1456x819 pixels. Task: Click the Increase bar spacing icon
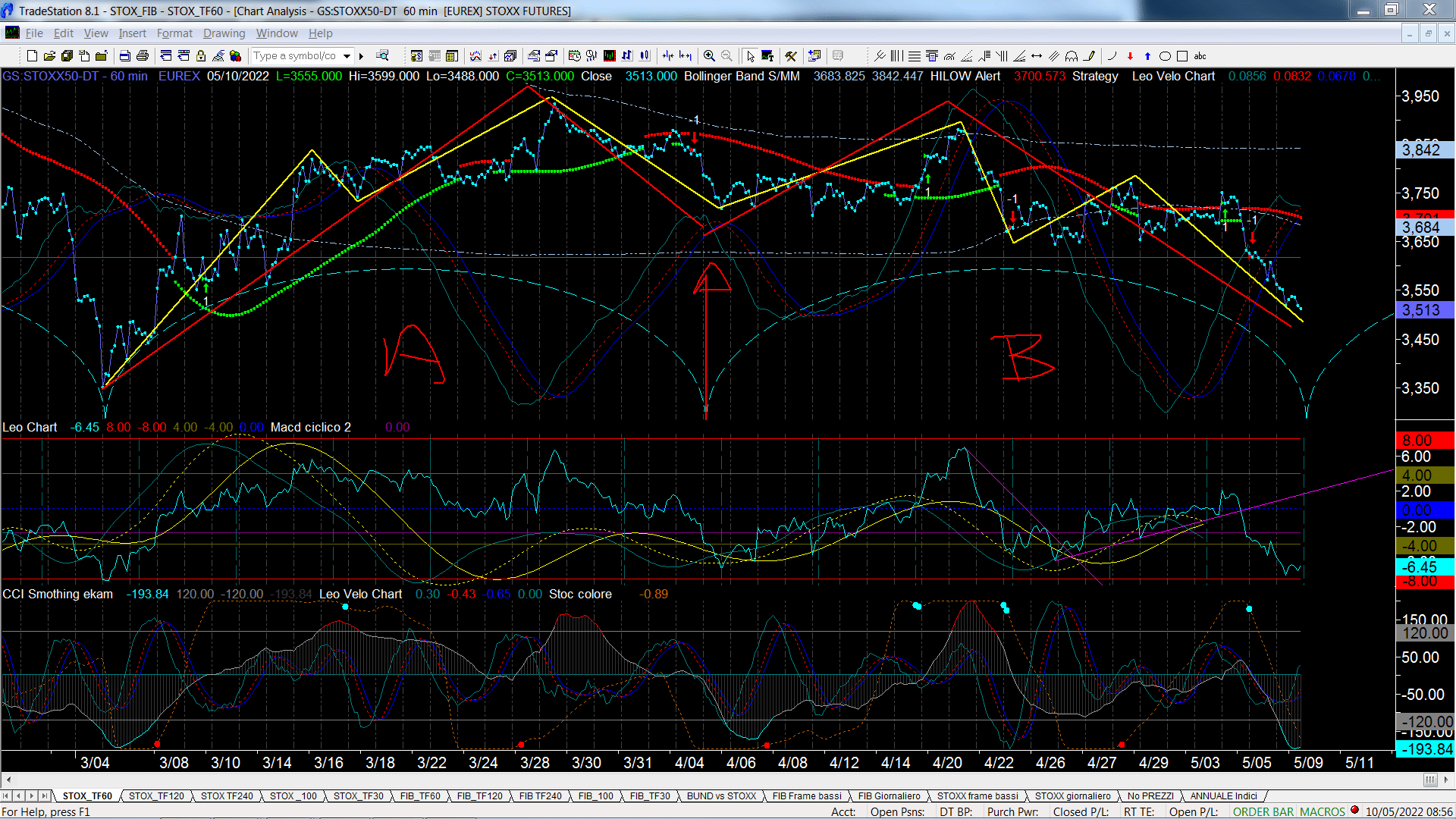click(x=686, y=55)
